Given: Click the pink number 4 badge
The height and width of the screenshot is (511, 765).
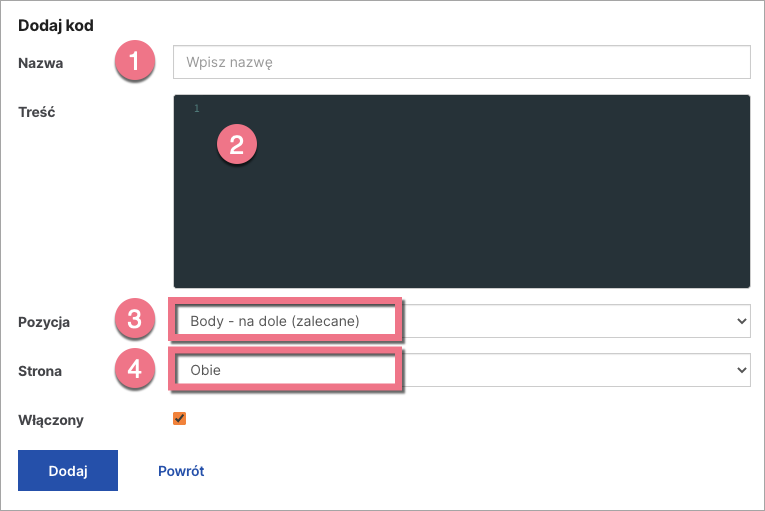Looking at the screenshot, I should tap(136, 370).
